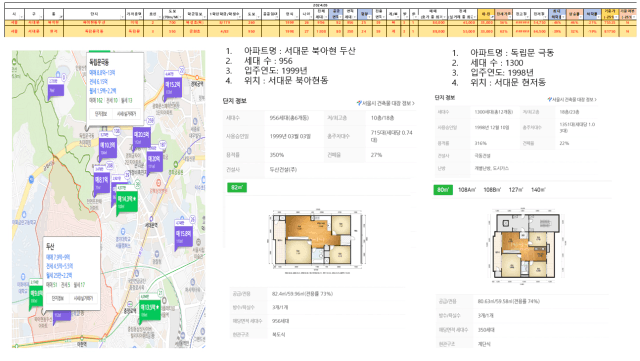Screen dimensions: 640x361
Task: Open the 매20.9억 price marker on map
Action: [142, 137]
